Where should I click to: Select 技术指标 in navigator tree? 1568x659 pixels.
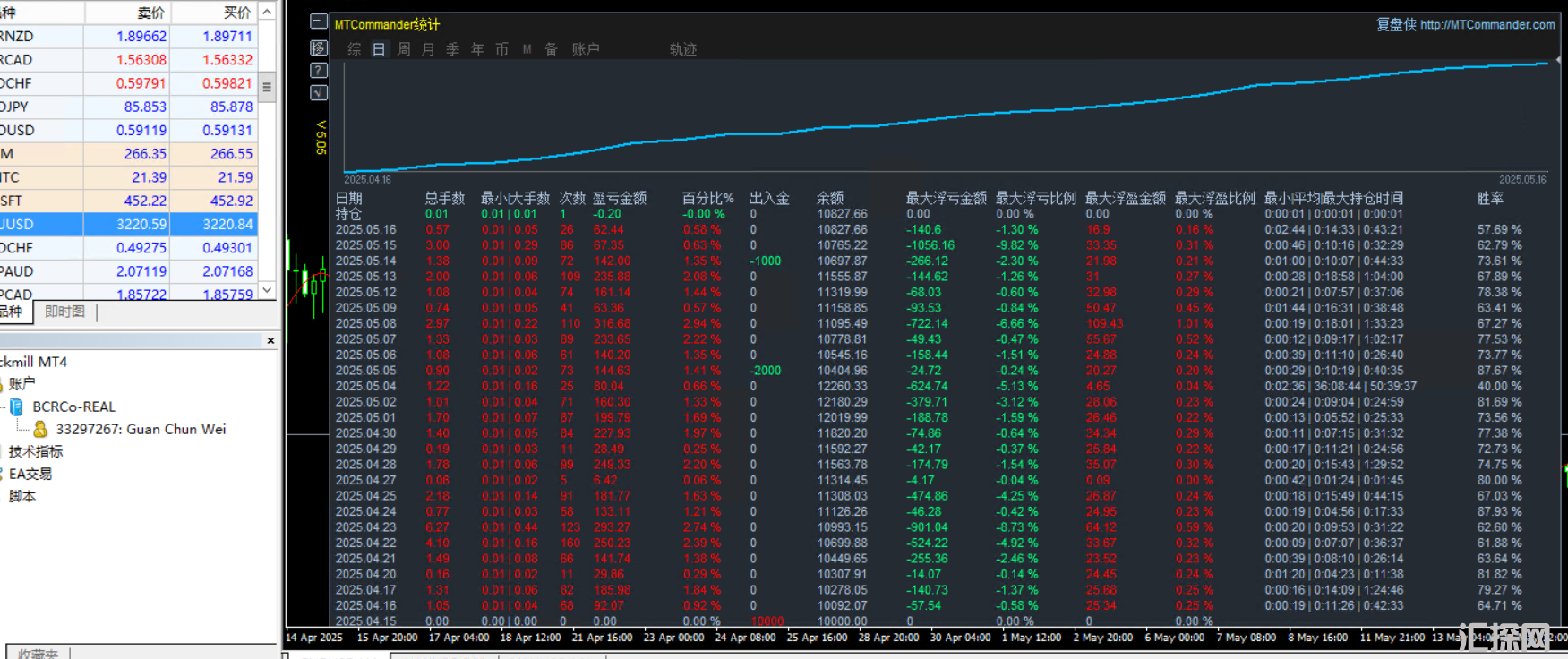point(36,451)
